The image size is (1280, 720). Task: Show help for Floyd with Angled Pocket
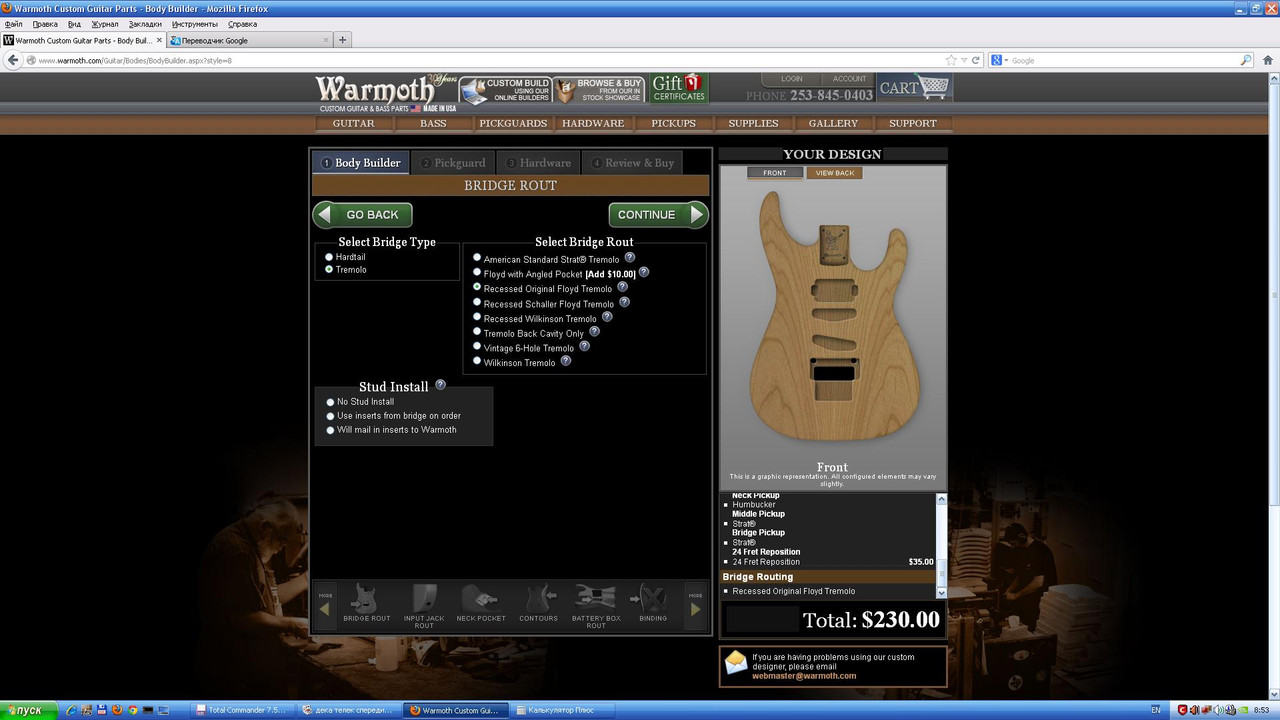pos(644,272)
